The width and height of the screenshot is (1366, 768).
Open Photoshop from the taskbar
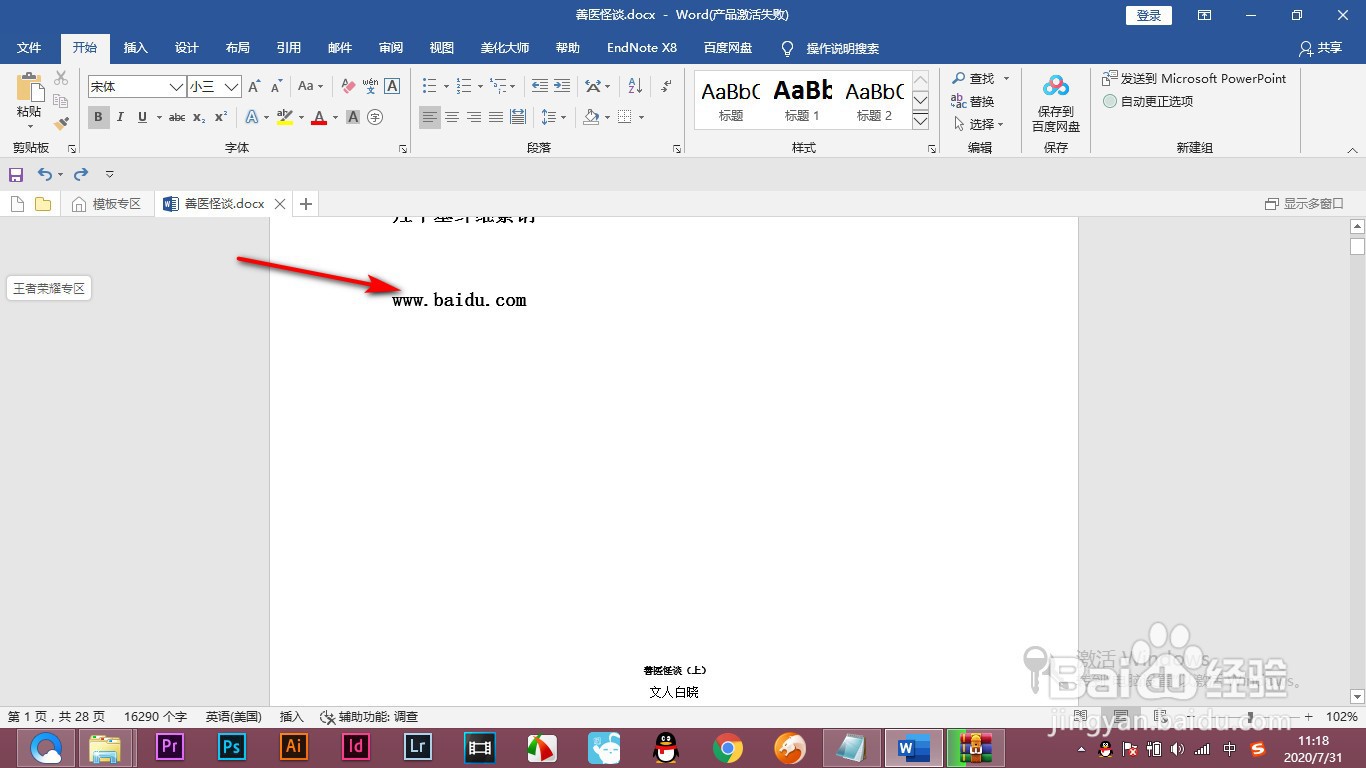coord(232,747)
